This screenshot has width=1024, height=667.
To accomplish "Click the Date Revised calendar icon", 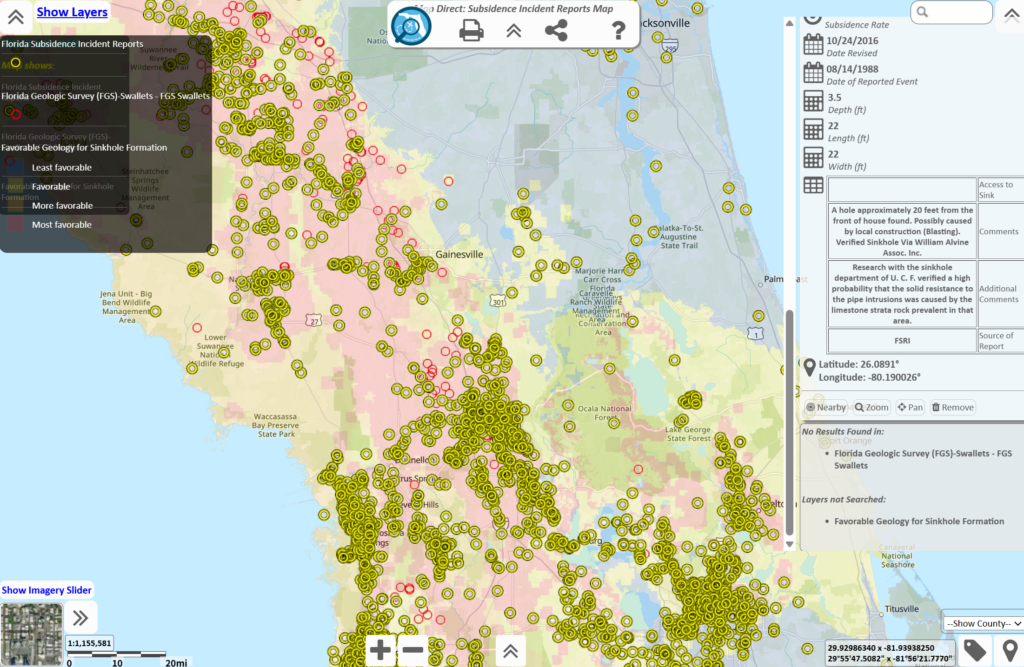I will (813, 45).
